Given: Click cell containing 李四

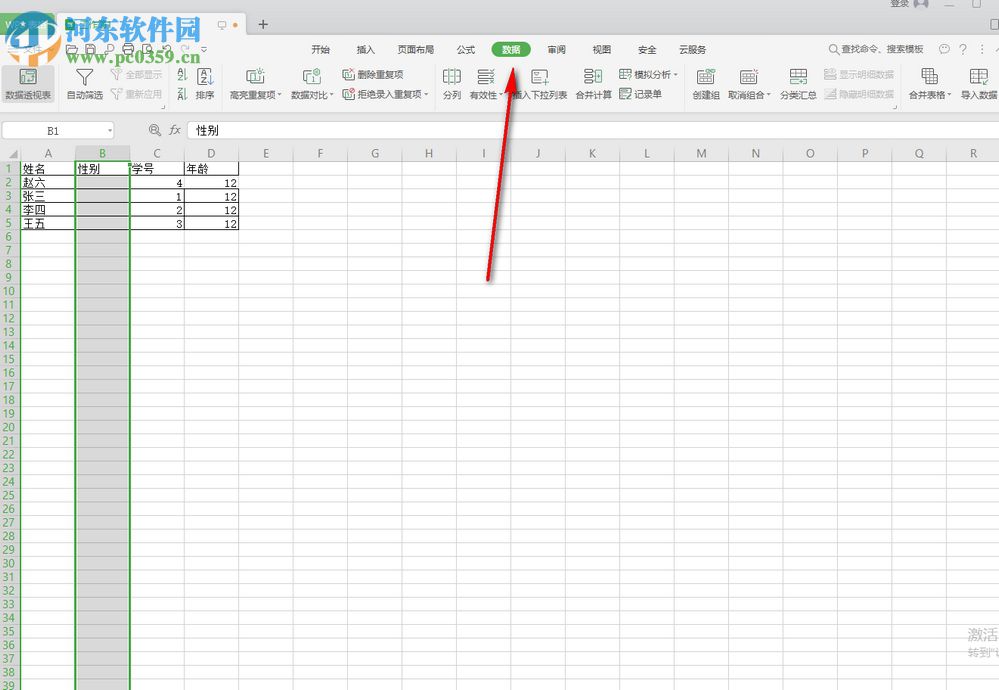Looking at the screenshot, I should coord(48,210).
